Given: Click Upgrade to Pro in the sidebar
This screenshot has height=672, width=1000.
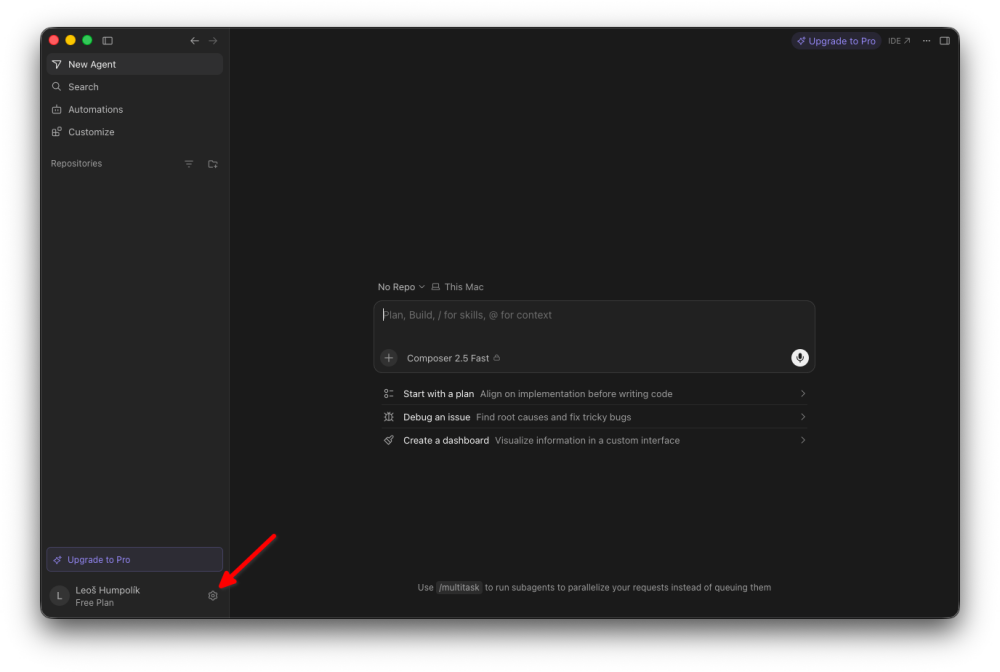Looking at the screenshot, I should (x=135, y=559).
